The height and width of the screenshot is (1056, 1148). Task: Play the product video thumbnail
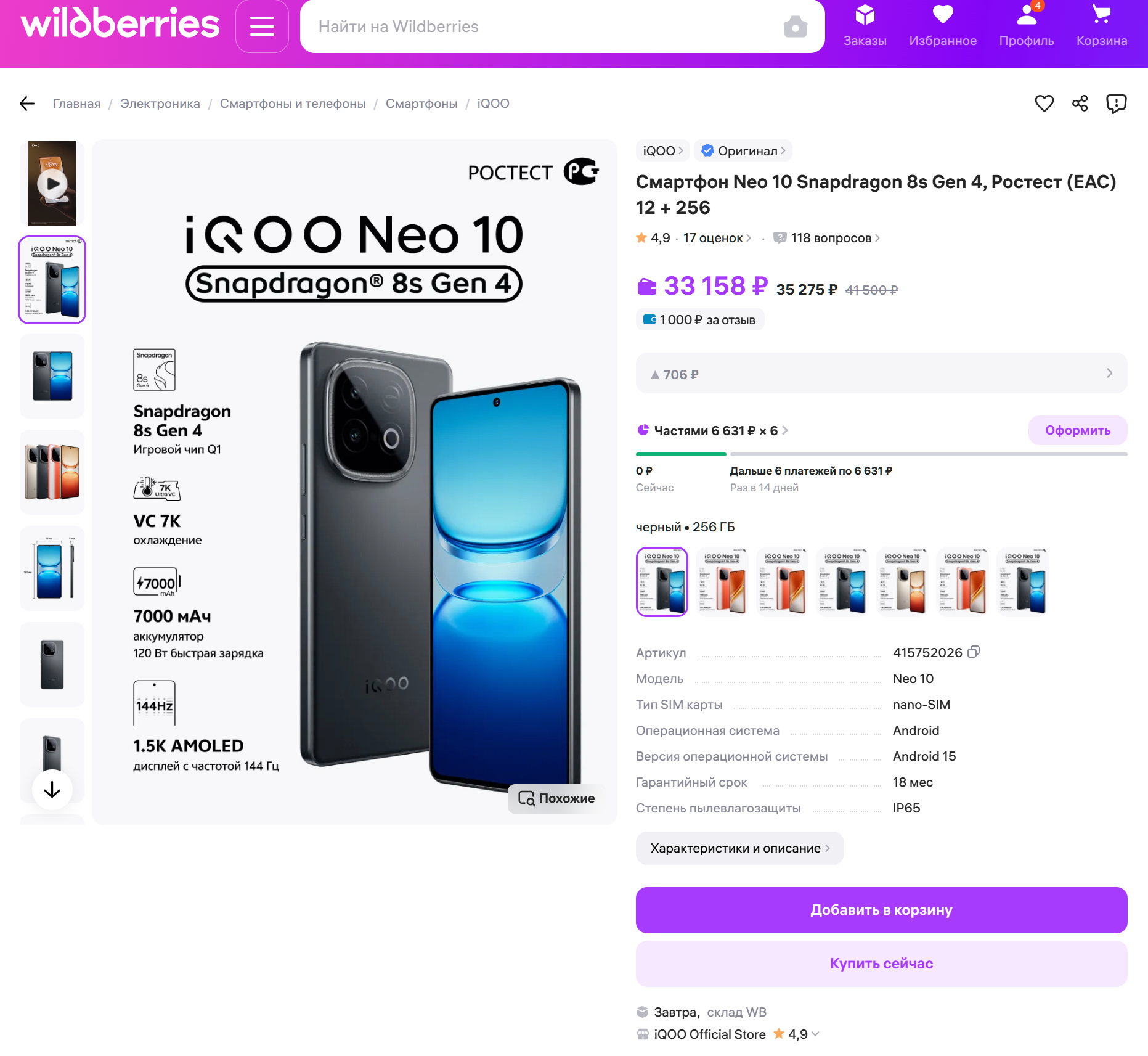[x=52, y=184]
